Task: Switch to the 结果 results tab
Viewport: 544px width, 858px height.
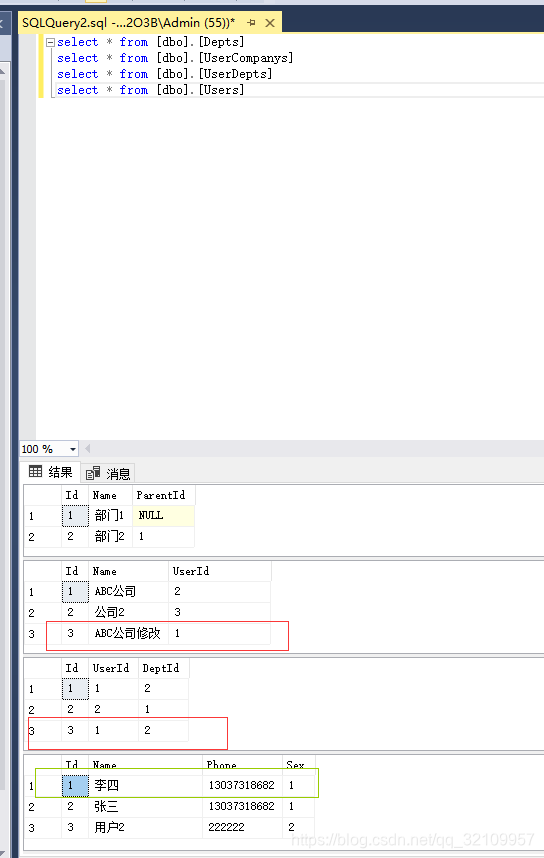Action: point(51,472)
